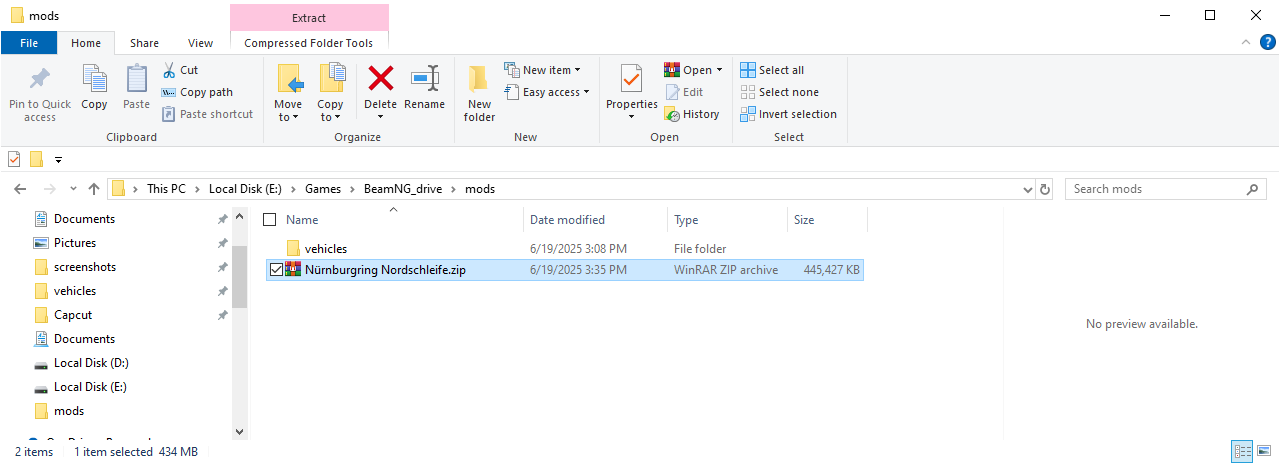Open the WinRAR Open dropdown arrow
Viewport: 1280px width, 464px height.
[x=719, y=70]
